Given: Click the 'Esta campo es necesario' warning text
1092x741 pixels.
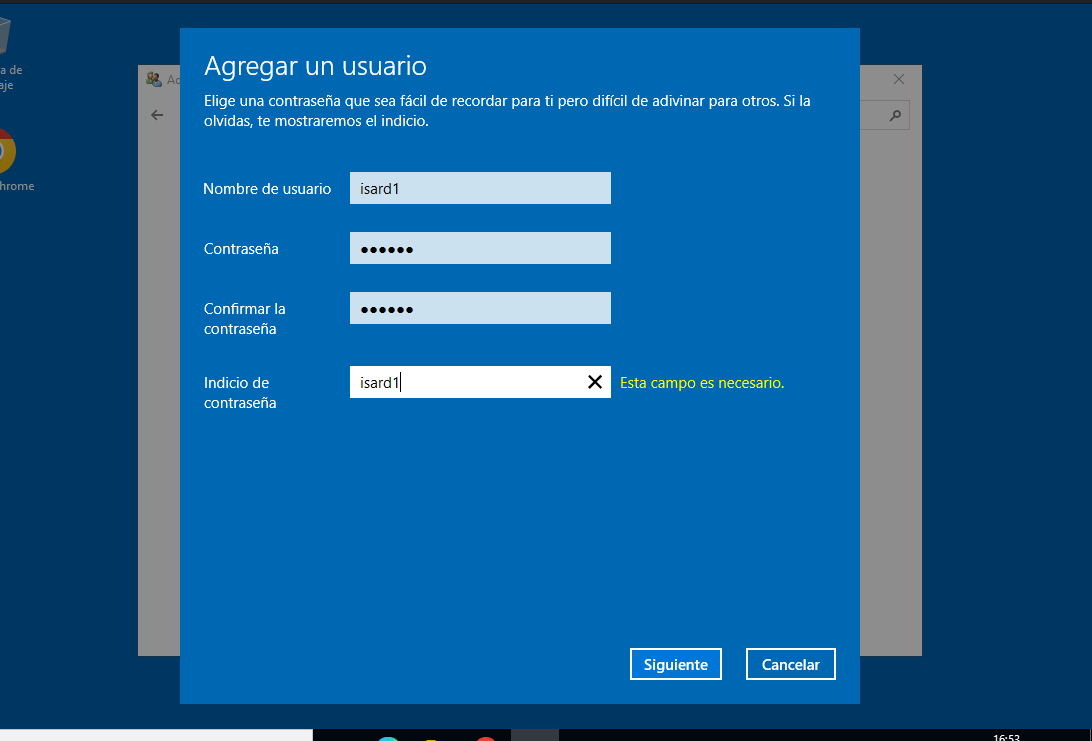Looking at the screenshot, I should point(702,383).
